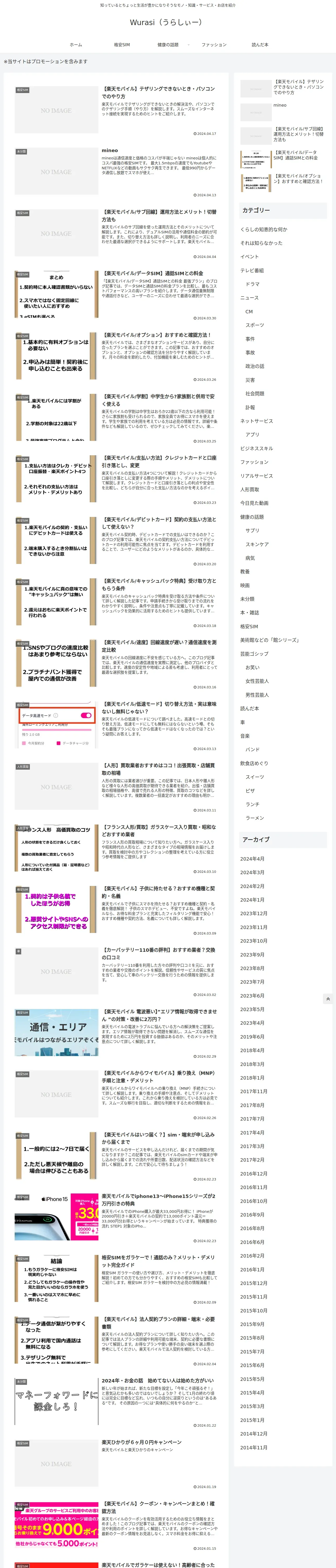Viewport: 336px width, 1568px height.
Task: Expand the dropdown arrow beside 健康の話題
Action: [188, 44]
